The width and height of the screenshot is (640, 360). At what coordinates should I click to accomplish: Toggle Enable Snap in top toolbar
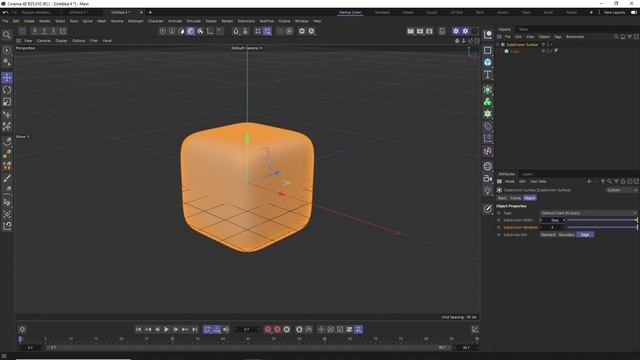coord(236,31)
